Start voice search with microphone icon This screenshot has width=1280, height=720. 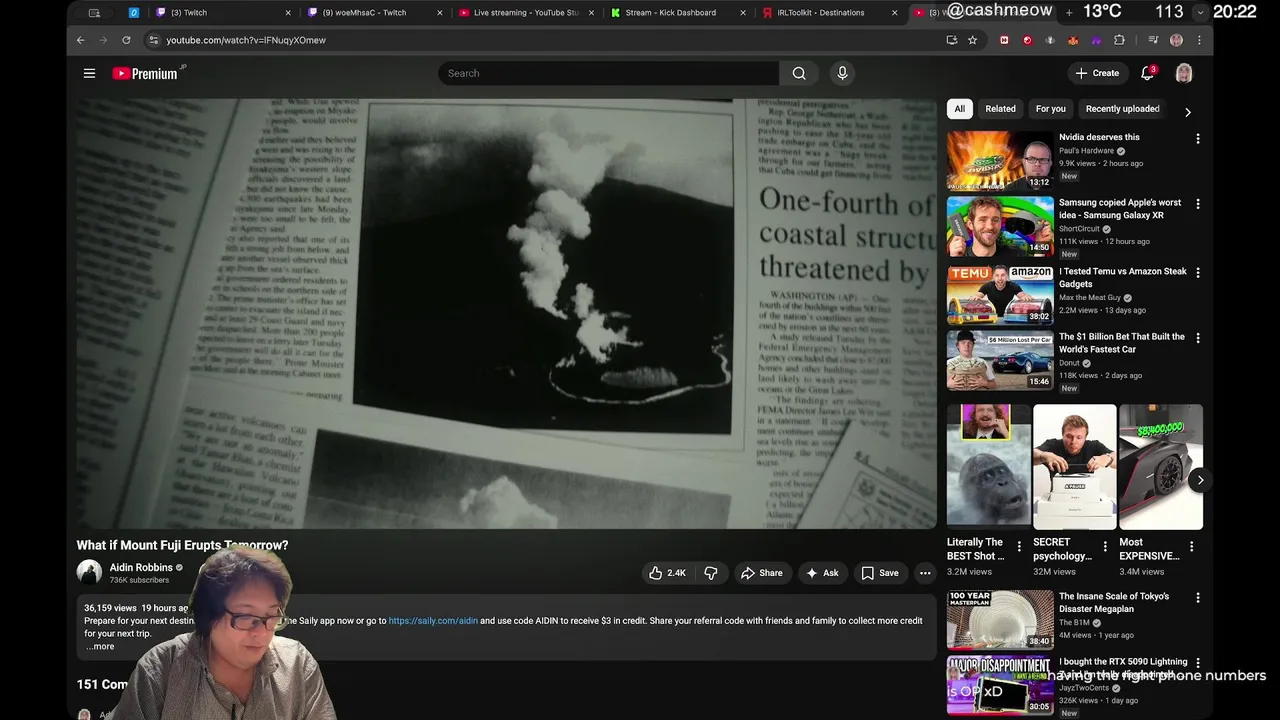[842, 73]
